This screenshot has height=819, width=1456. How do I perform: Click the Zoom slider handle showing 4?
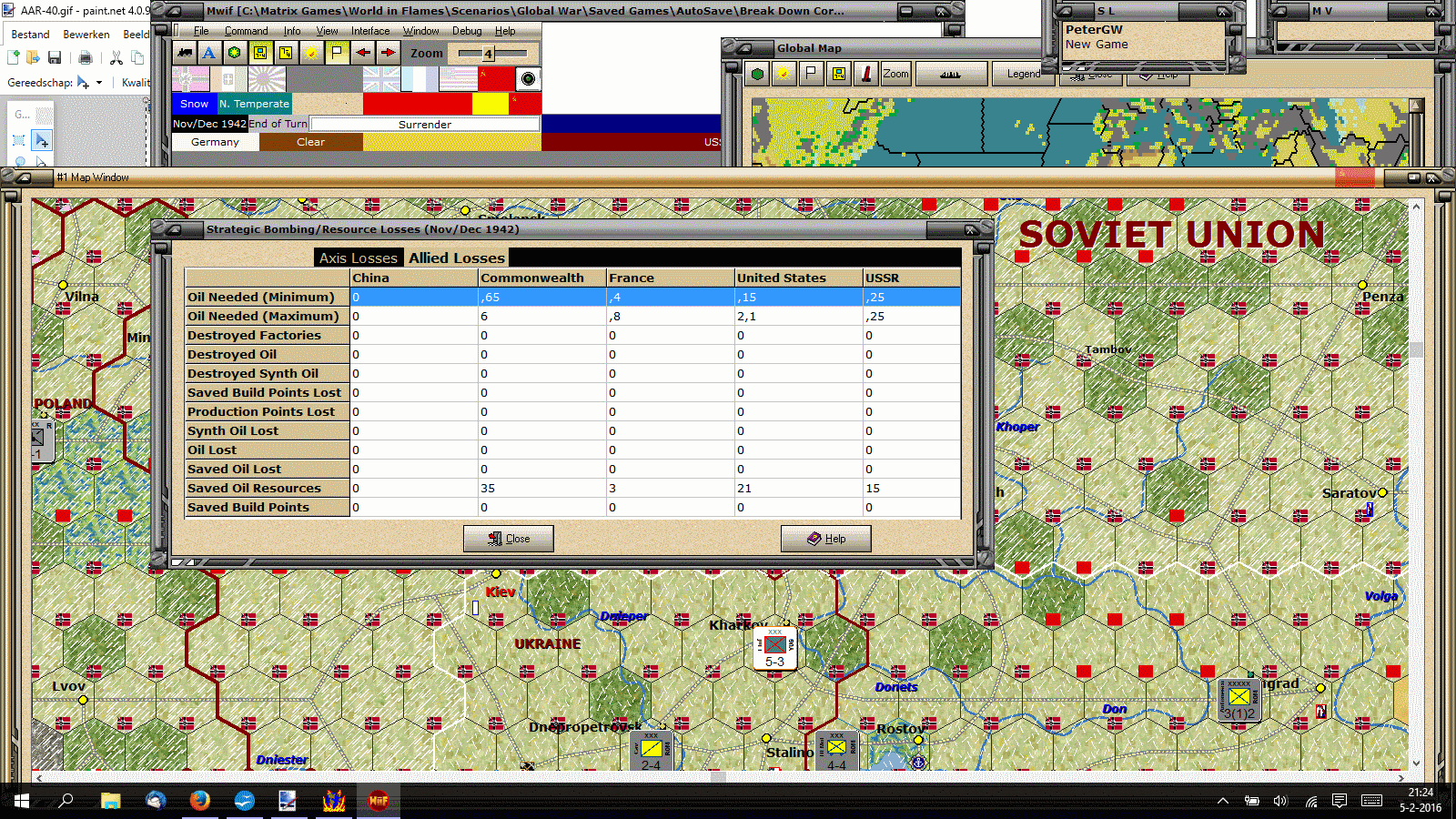tap(488, 54)
